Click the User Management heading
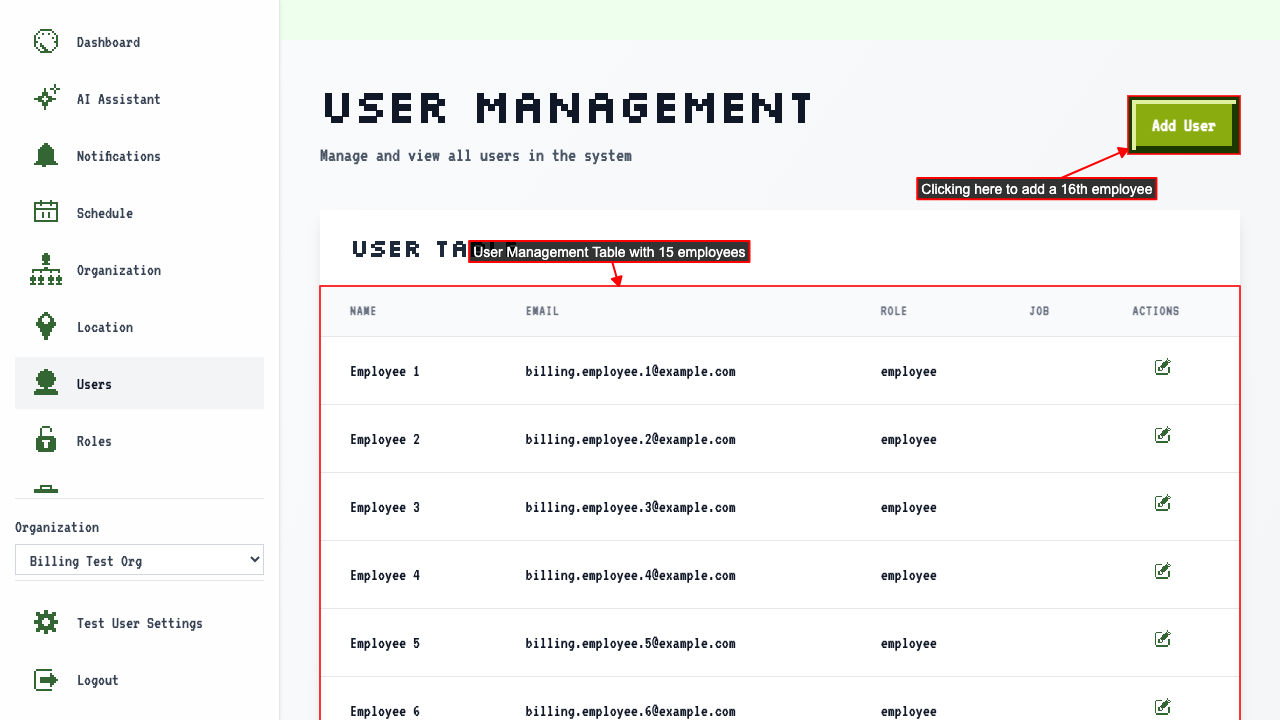The width and height of the screenshot is (1280, 720). click(x=569, y=107)
